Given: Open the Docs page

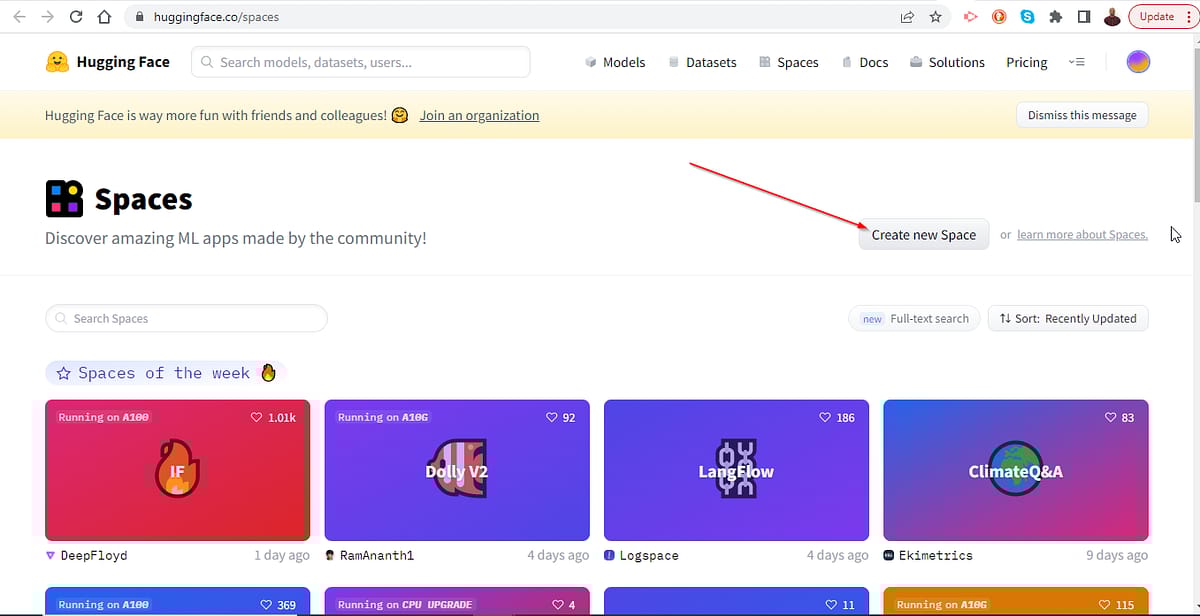Looking at the screenshot, I should click(x=865, y=62).
